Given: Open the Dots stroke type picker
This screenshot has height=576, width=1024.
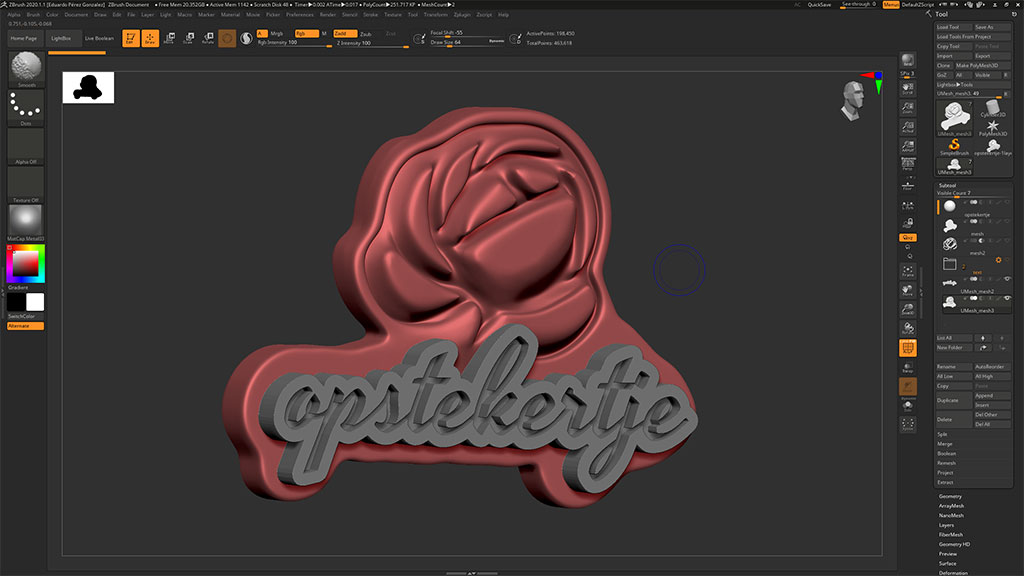Looking at the screenshot, I should click(x=26, y=107).
